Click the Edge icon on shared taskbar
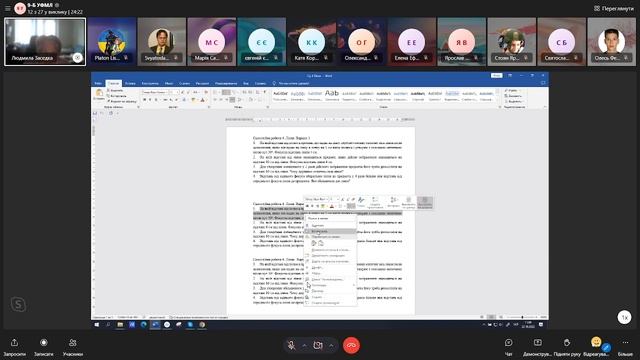This screenshot has height=360, width=640. [x=144, y=325]
